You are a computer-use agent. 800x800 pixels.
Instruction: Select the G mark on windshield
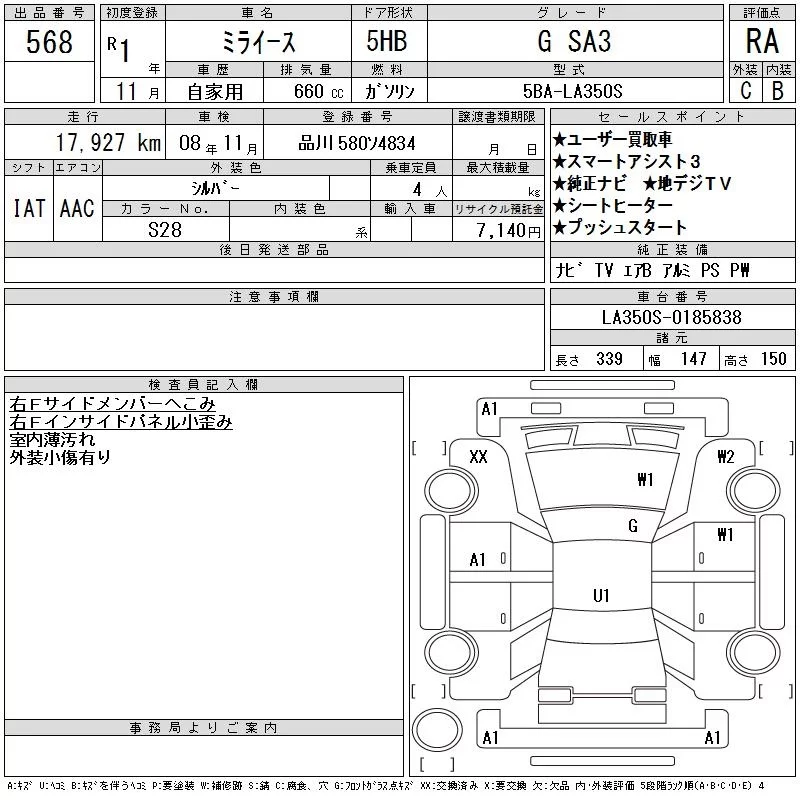[633, 526]
